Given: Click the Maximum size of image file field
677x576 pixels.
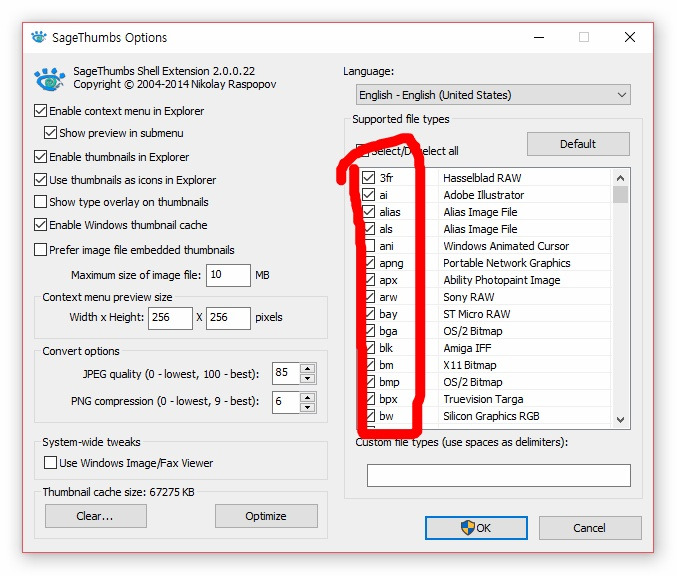Looking at the screenshot, I should tap(228, 275).
